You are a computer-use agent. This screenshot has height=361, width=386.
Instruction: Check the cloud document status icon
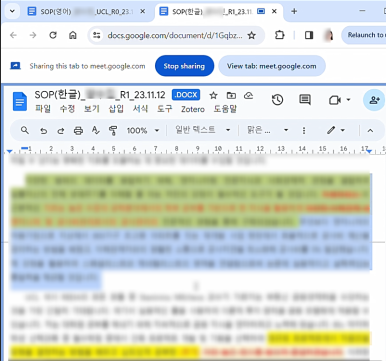(x=248, y=96)
